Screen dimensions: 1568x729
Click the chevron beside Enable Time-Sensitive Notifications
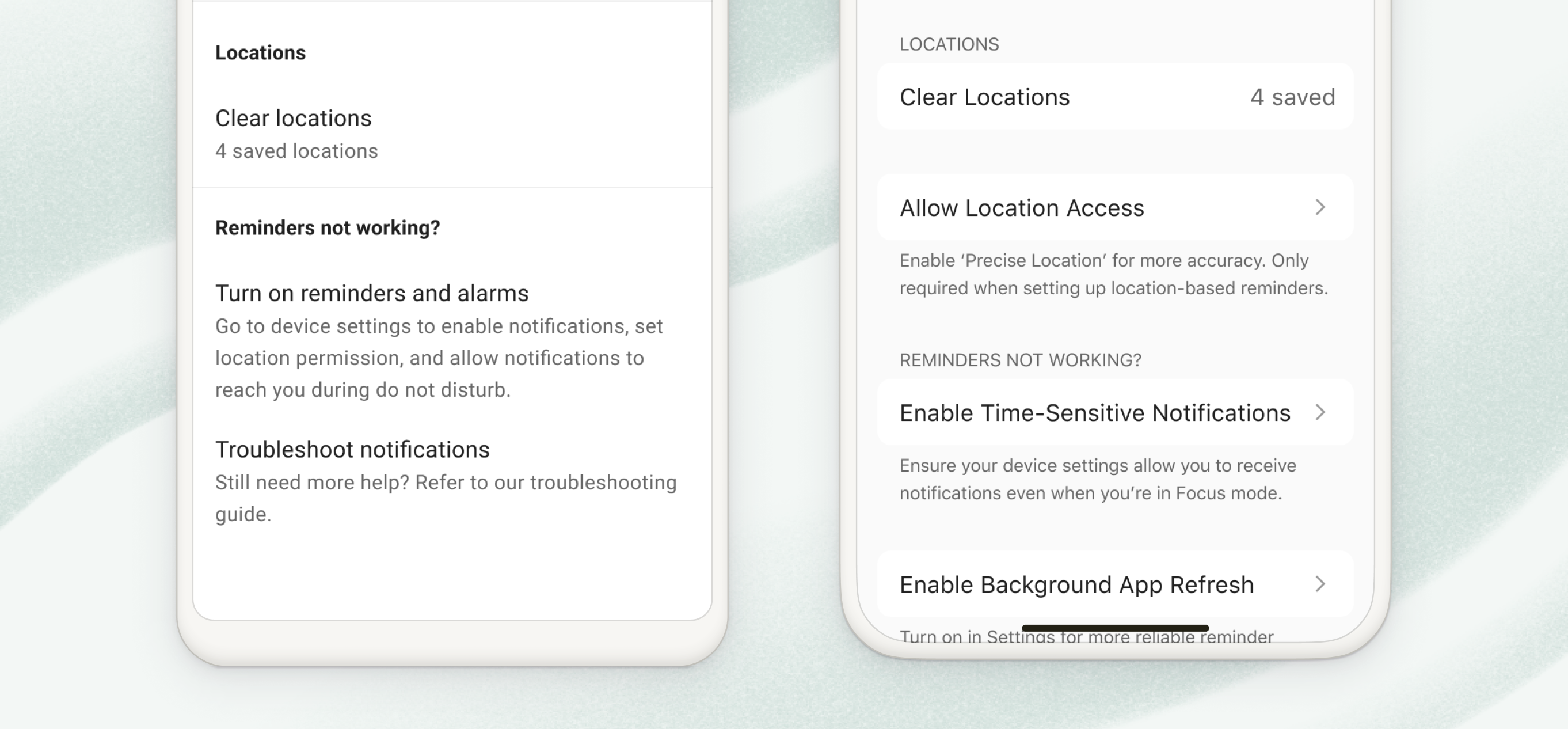tap(1321, 412)
